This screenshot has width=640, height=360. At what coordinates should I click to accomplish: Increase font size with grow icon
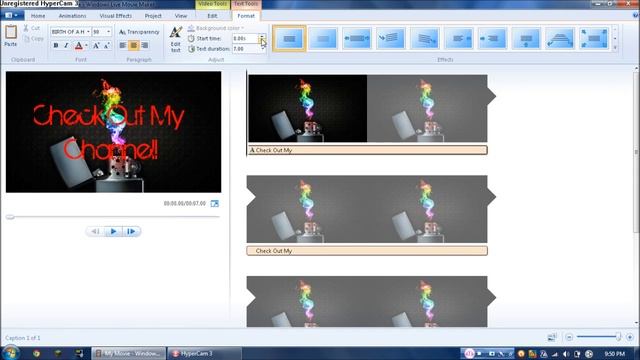[x=96, y=45]
